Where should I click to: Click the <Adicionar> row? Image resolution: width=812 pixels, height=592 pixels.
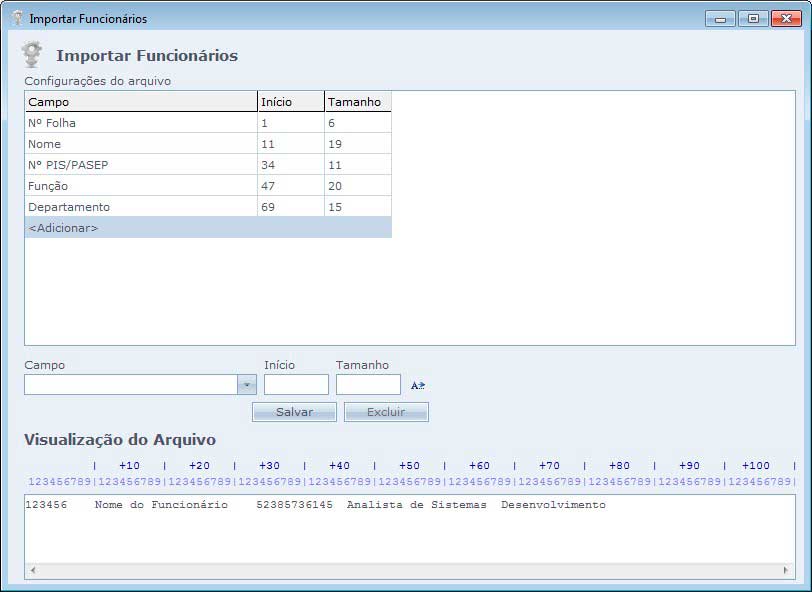coord(140,228)
